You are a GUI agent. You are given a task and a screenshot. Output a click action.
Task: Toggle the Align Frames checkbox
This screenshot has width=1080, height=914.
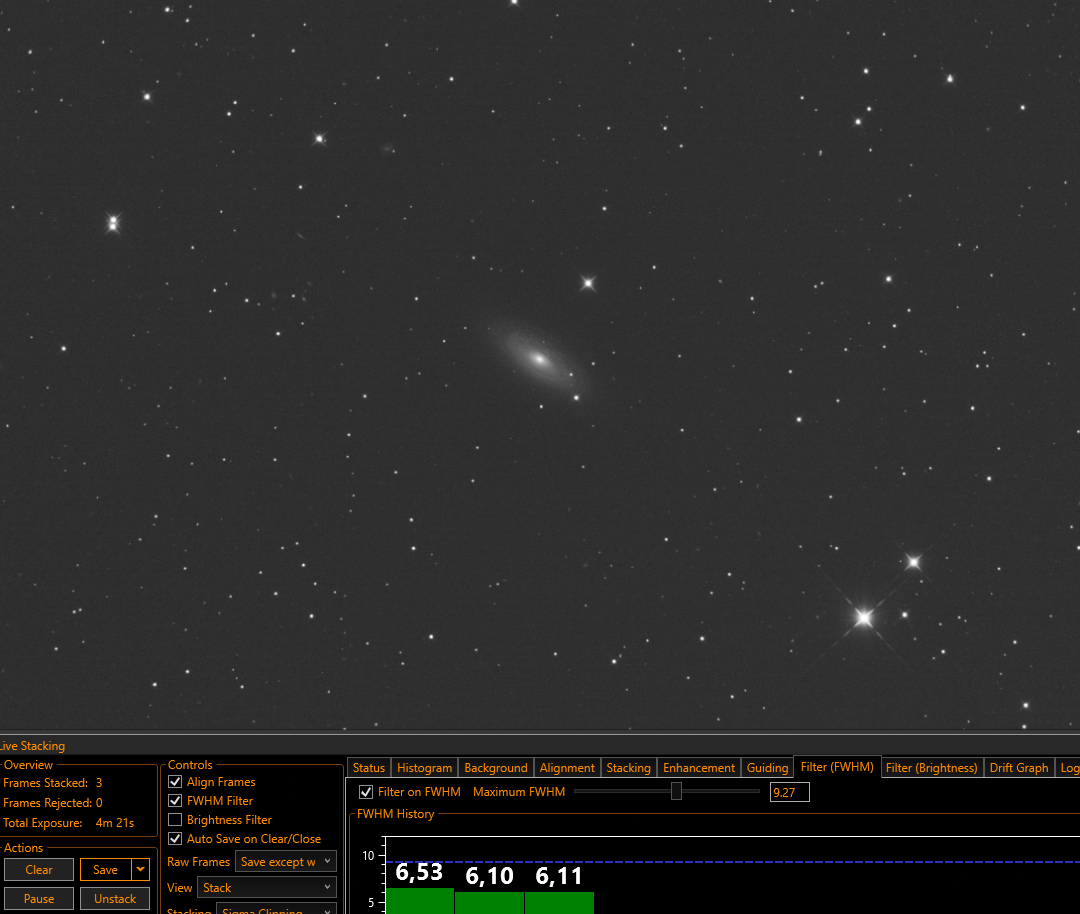pyautogui.click(x=175, y=782)
